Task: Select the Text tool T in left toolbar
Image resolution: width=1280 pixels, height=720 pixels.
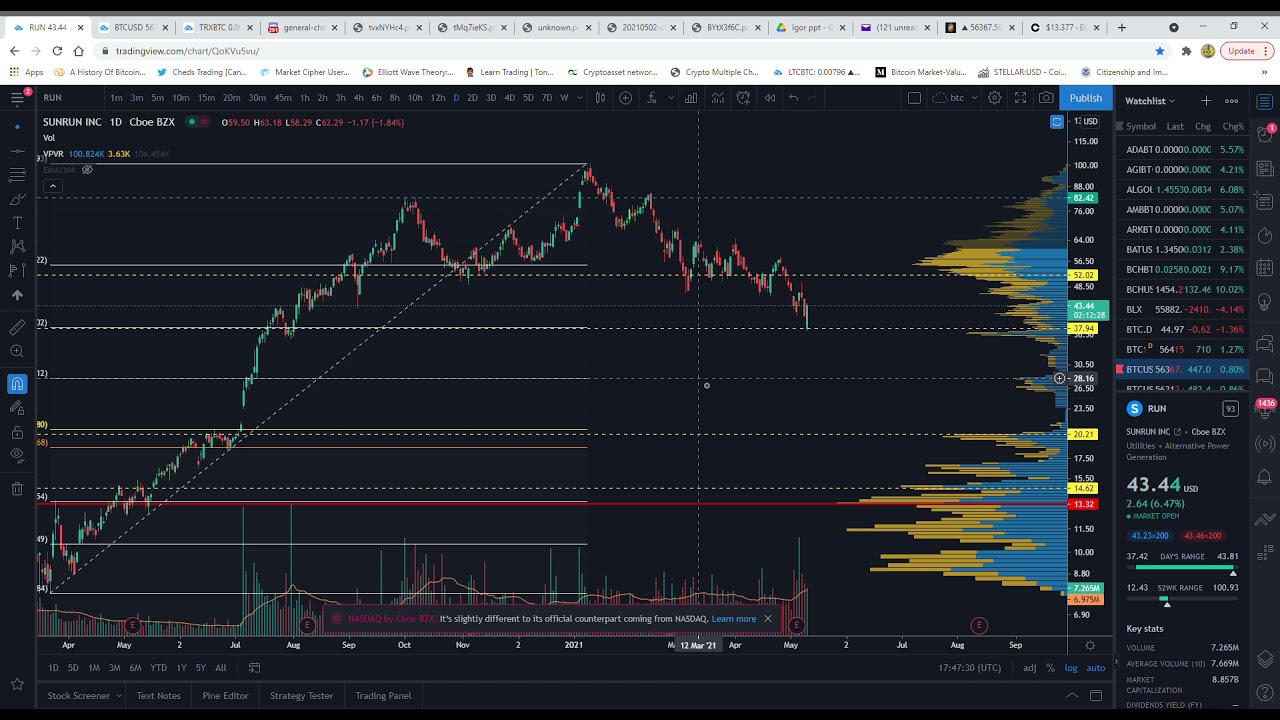Action: [17, 222]
